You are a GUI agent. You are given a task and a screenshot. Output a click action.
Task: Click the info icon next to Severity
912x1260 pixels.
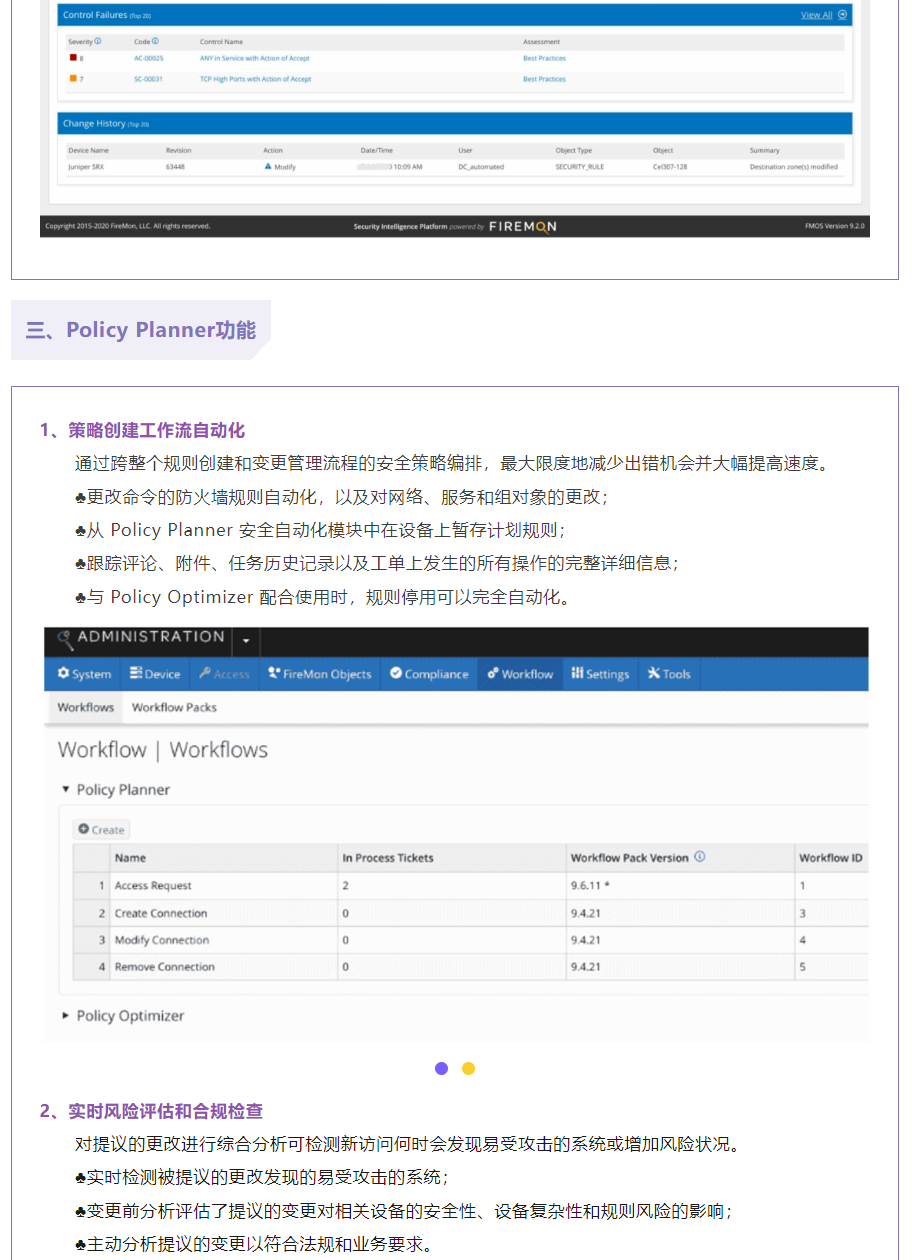click(x=98, y=42)
